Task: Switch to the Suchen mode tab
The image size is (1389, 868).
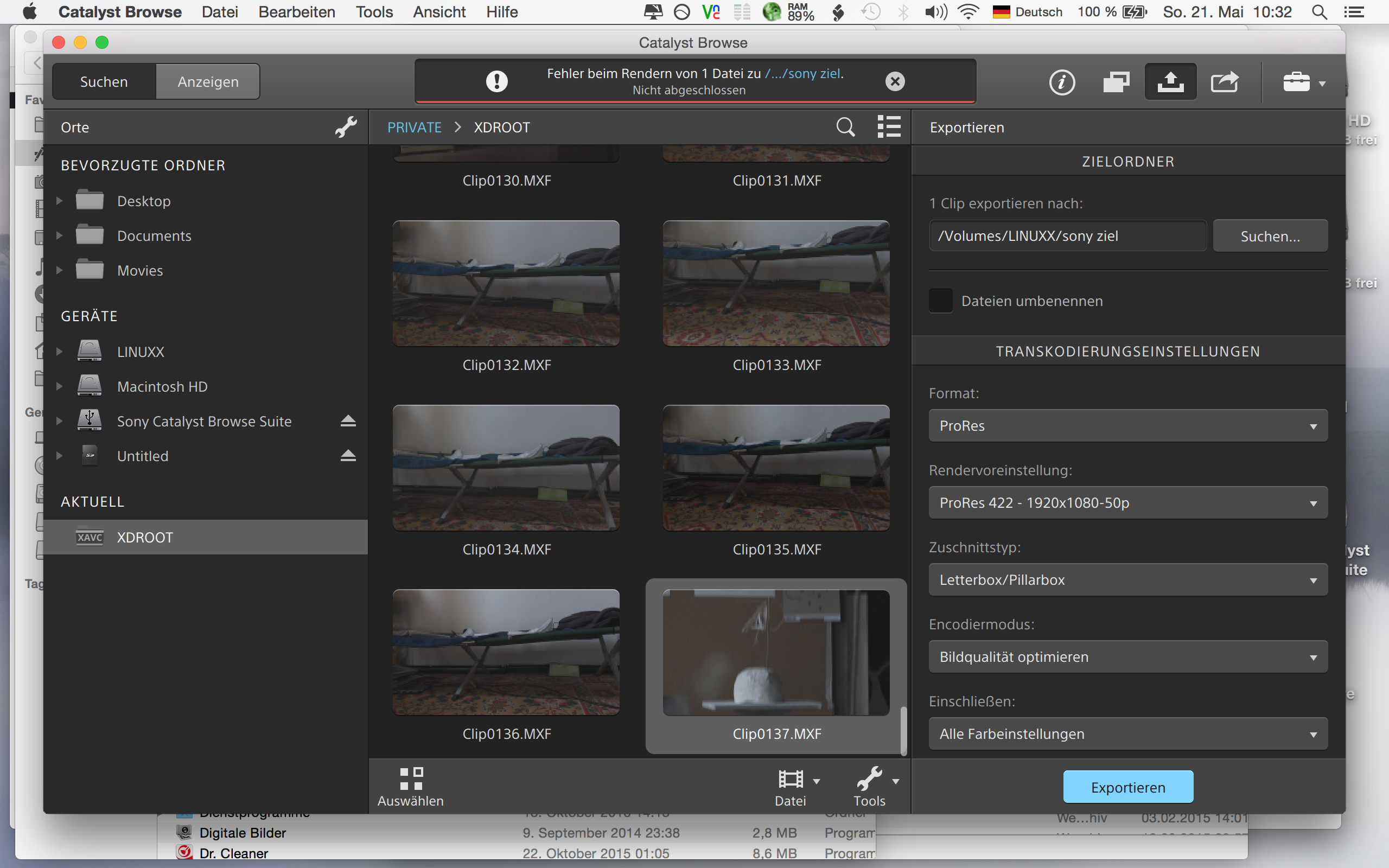Action: pos(104,82)
